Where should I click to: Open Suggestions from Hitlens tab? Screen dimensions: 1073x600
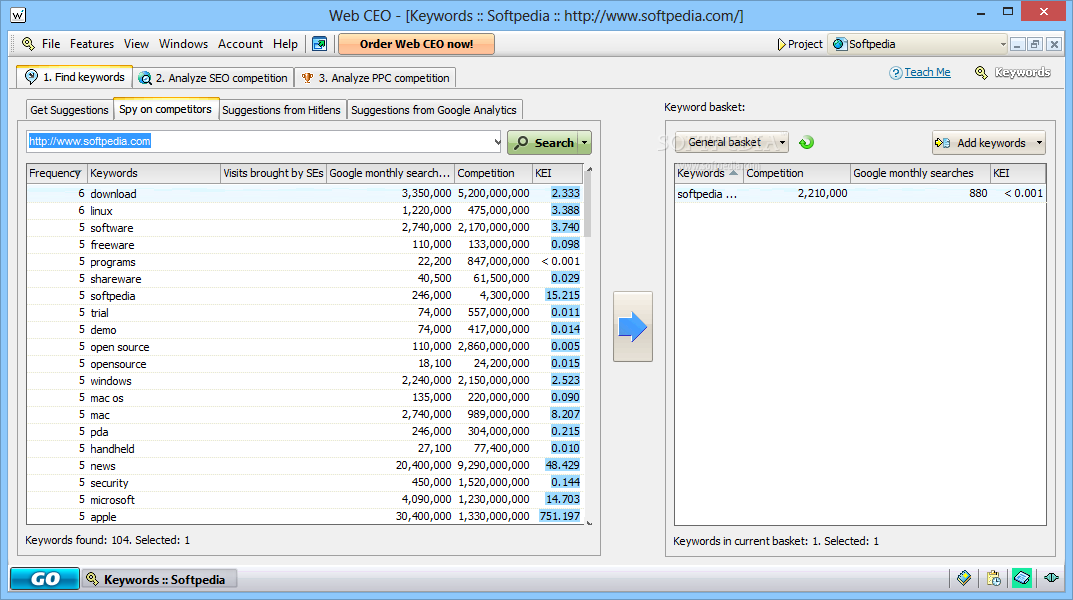click(x=281, y=109)
